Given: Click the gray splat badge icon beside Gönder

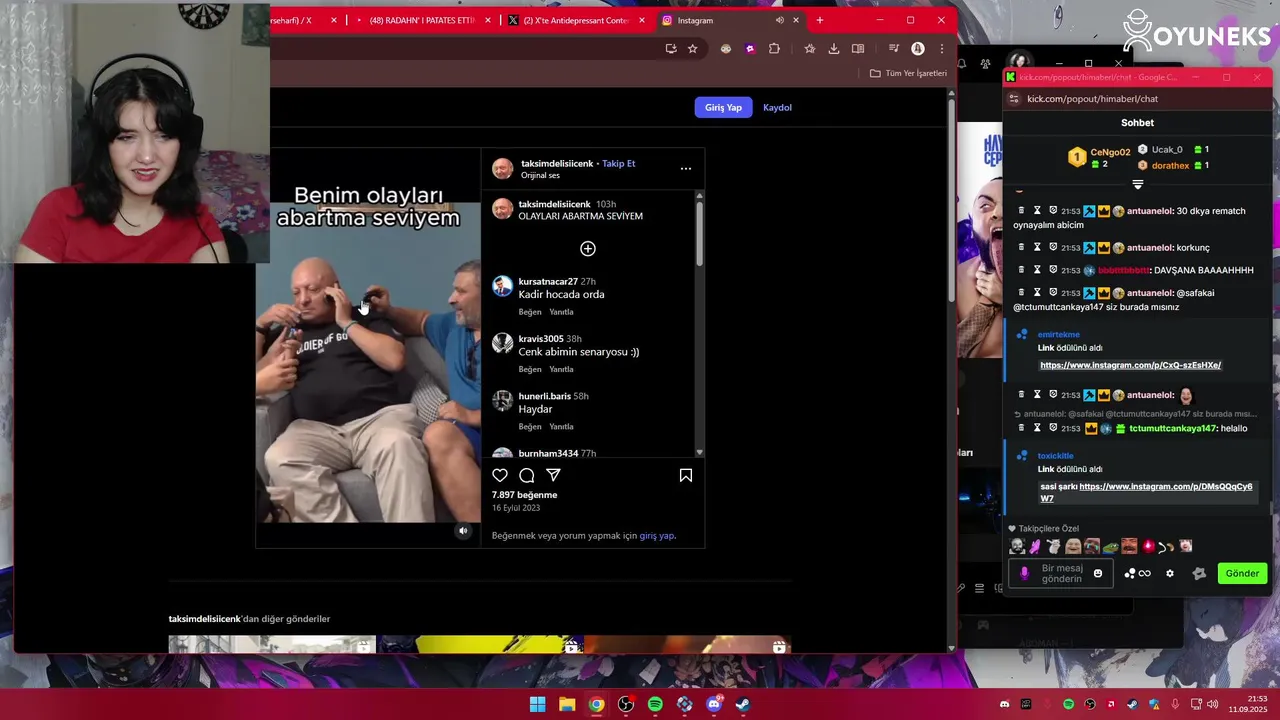Looking at the screenshot, I should [1199, 574].
